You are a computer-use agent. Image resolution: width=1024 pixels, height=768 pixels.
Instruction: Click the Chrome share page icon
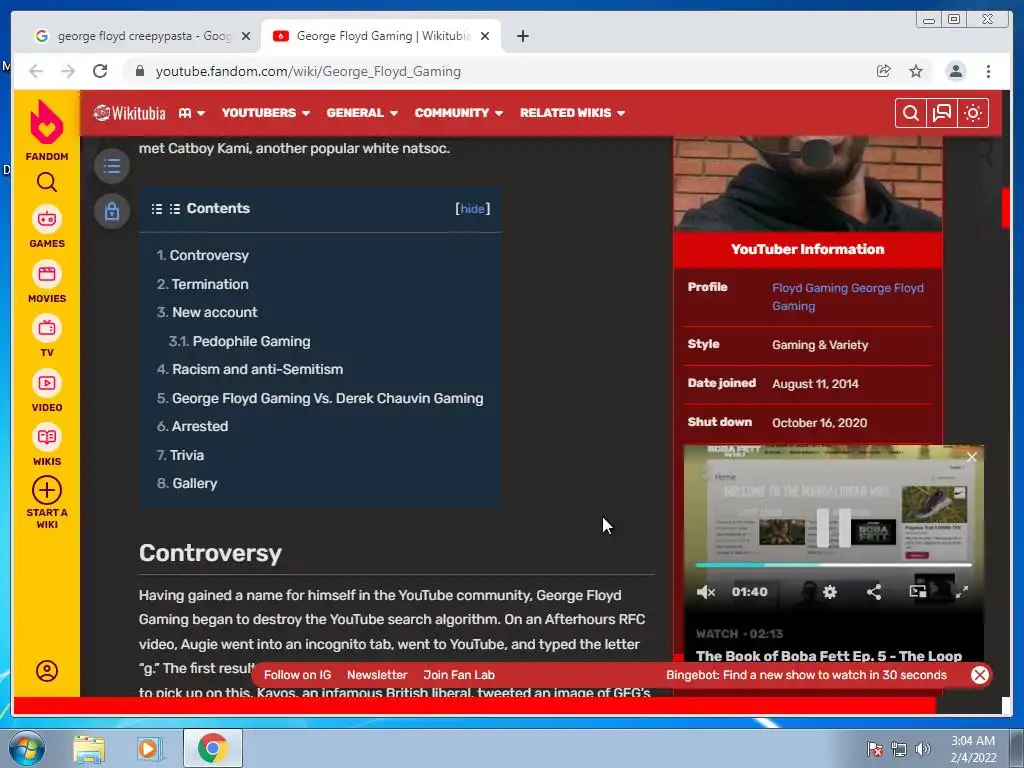[x=884, y=71]
